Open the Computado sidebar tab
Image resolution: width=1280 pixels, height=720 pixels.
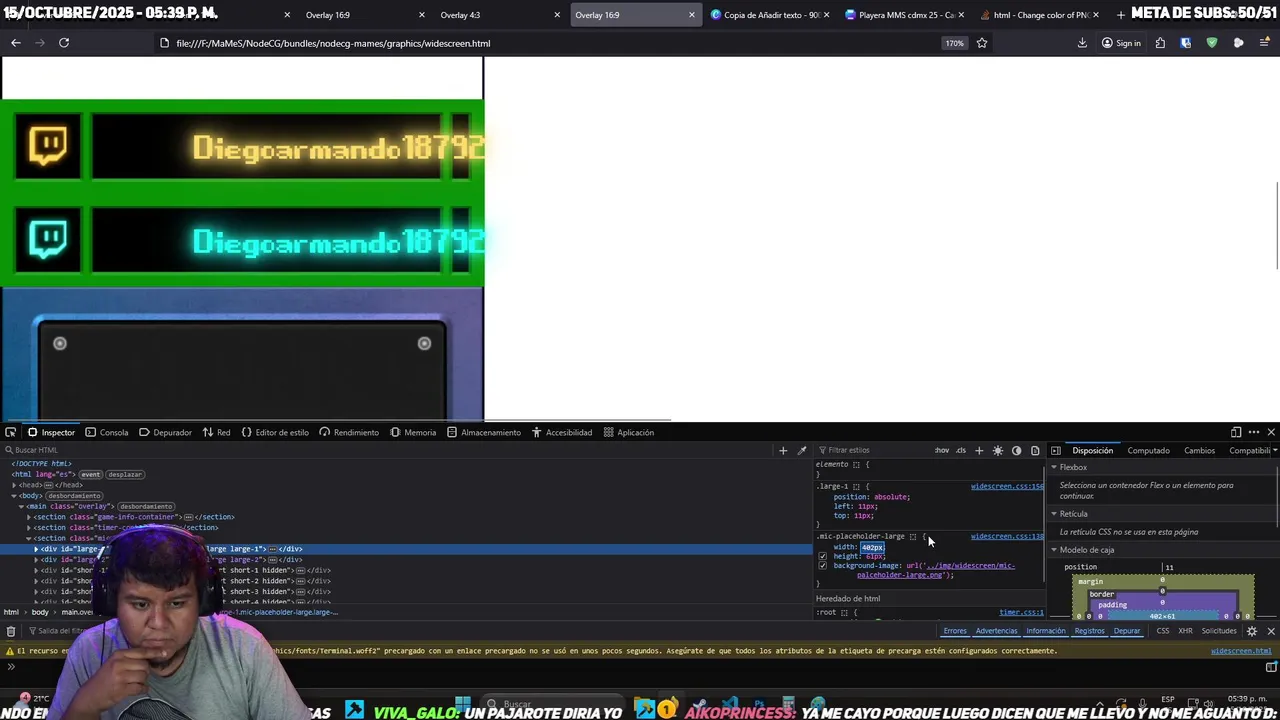(x=1148, y=450)
